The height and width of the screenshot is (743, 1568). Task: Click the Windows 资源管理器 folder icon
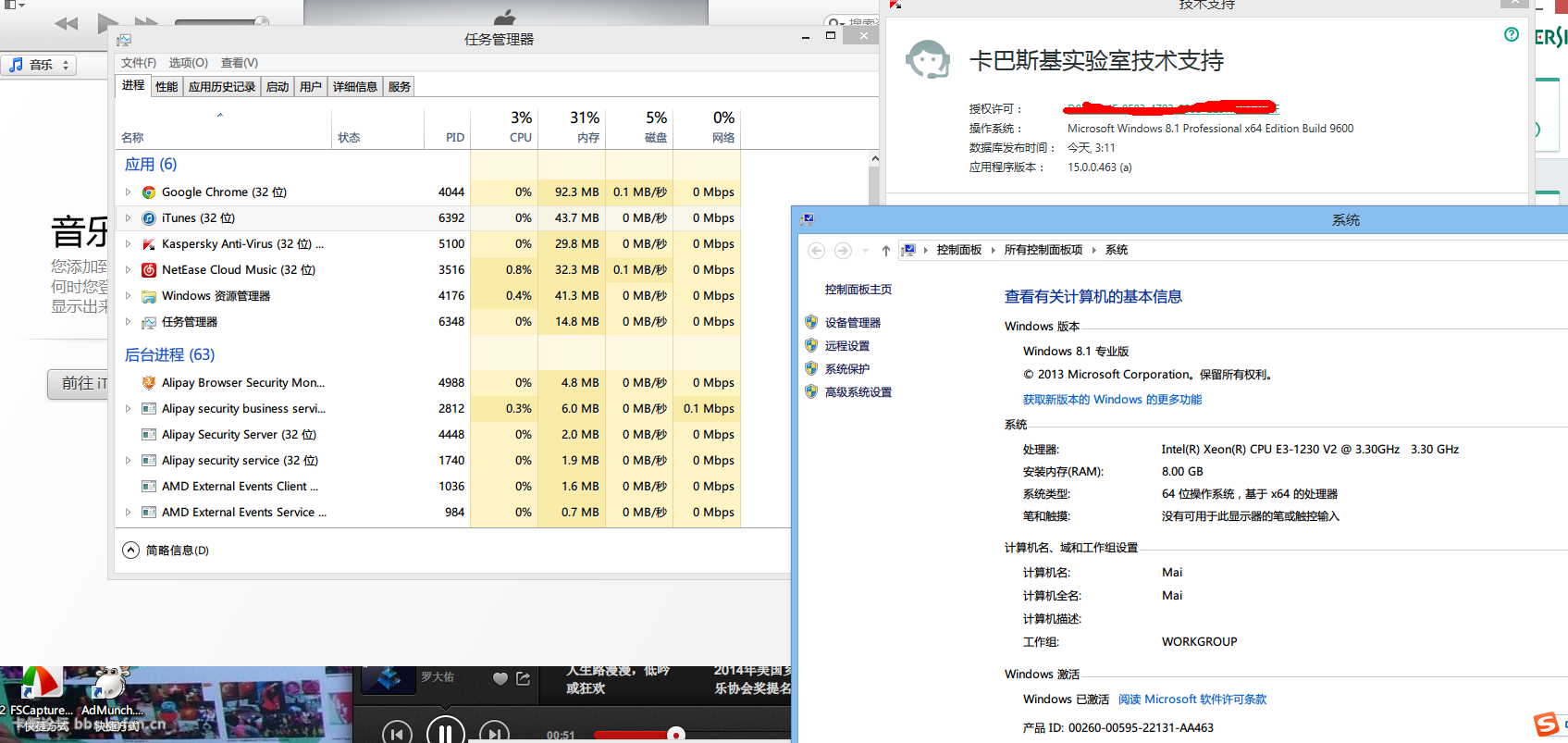pos(148,296)
